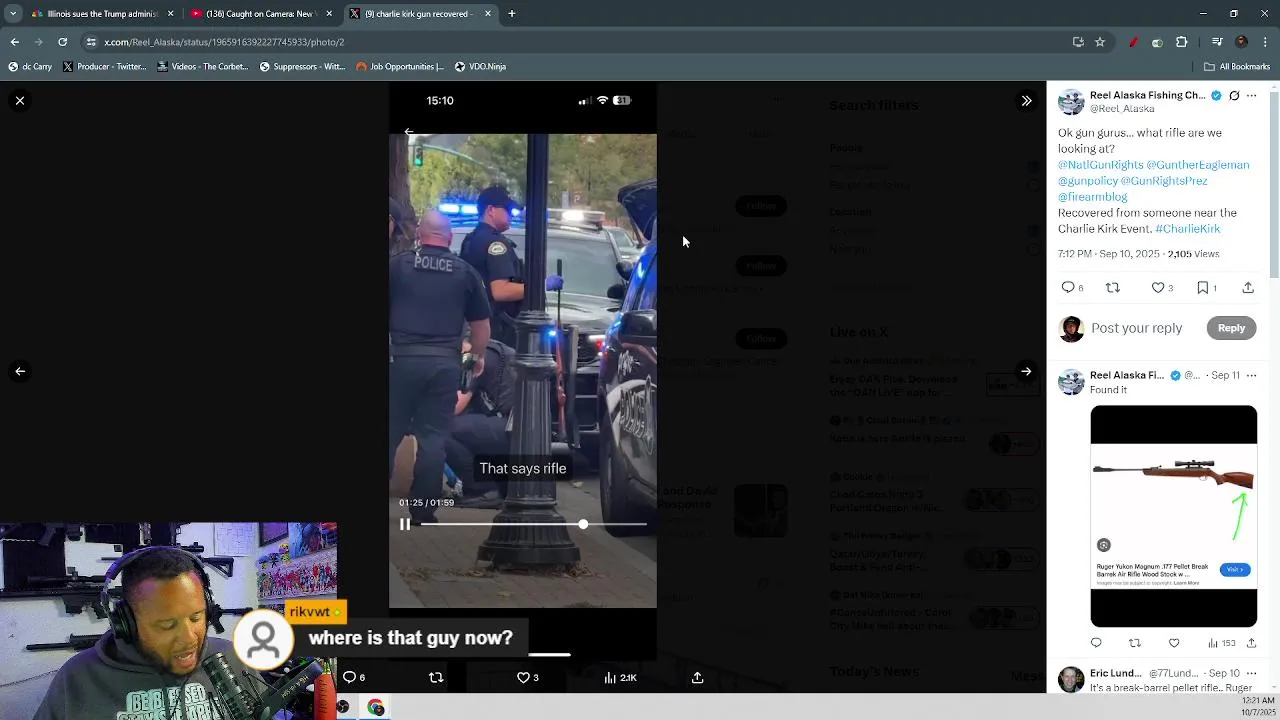The width and height of the screenshot is (1280, 720).
Task: Open a new browser tab
Action: [x=512, y=14]
